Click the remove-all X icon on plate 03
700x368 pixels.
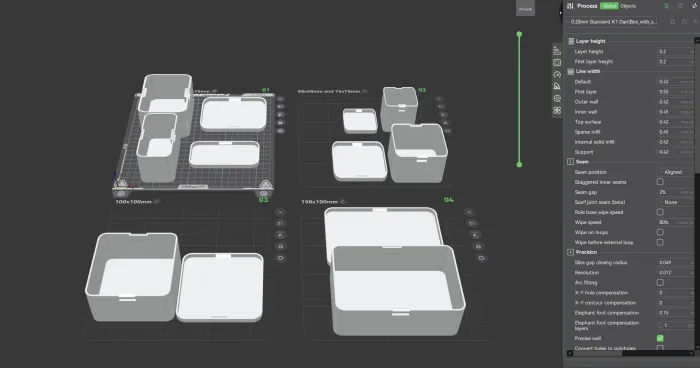[280, 212]
